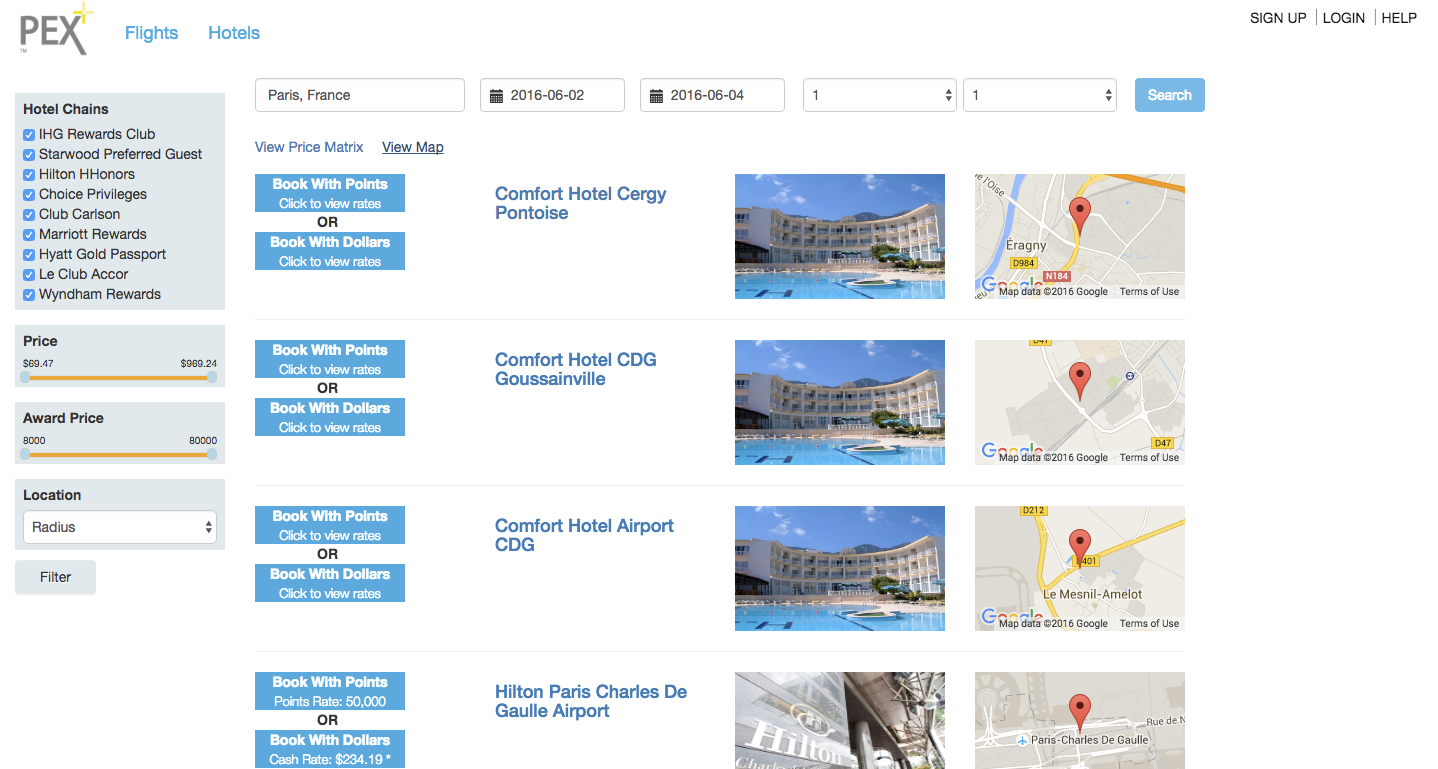Book With Dollars for Comfort Hotel Airport CDG

(330, 583)
